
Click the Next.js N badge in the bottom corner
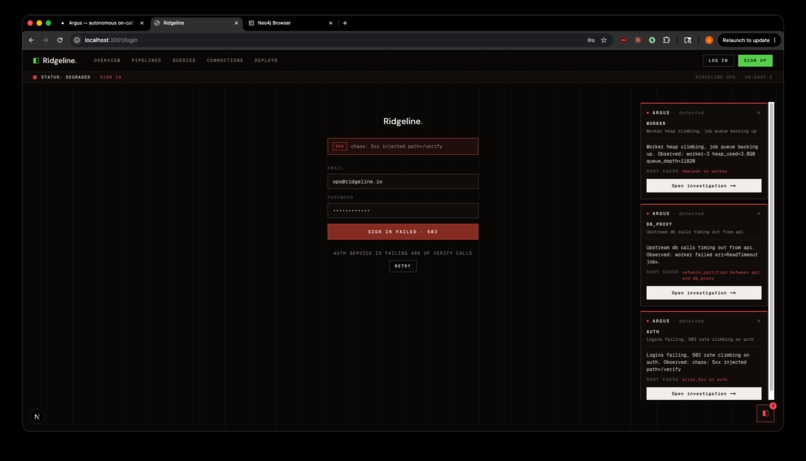point(37,417)
